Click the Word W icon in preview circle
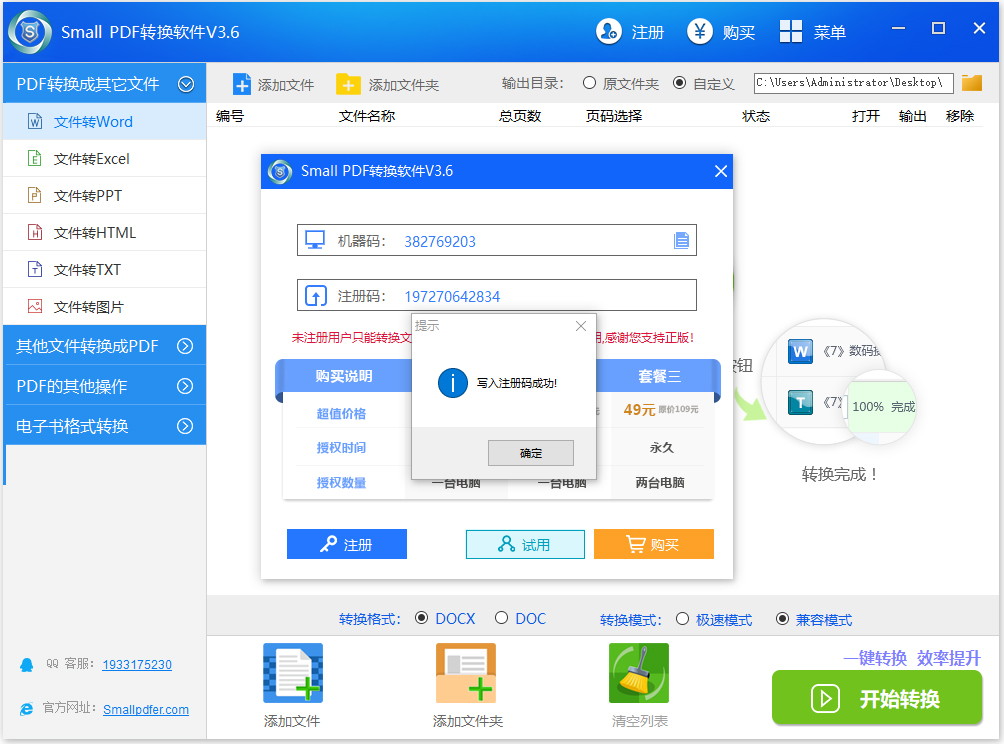Viewport: 1004px width, 744px height. [800, 351]
